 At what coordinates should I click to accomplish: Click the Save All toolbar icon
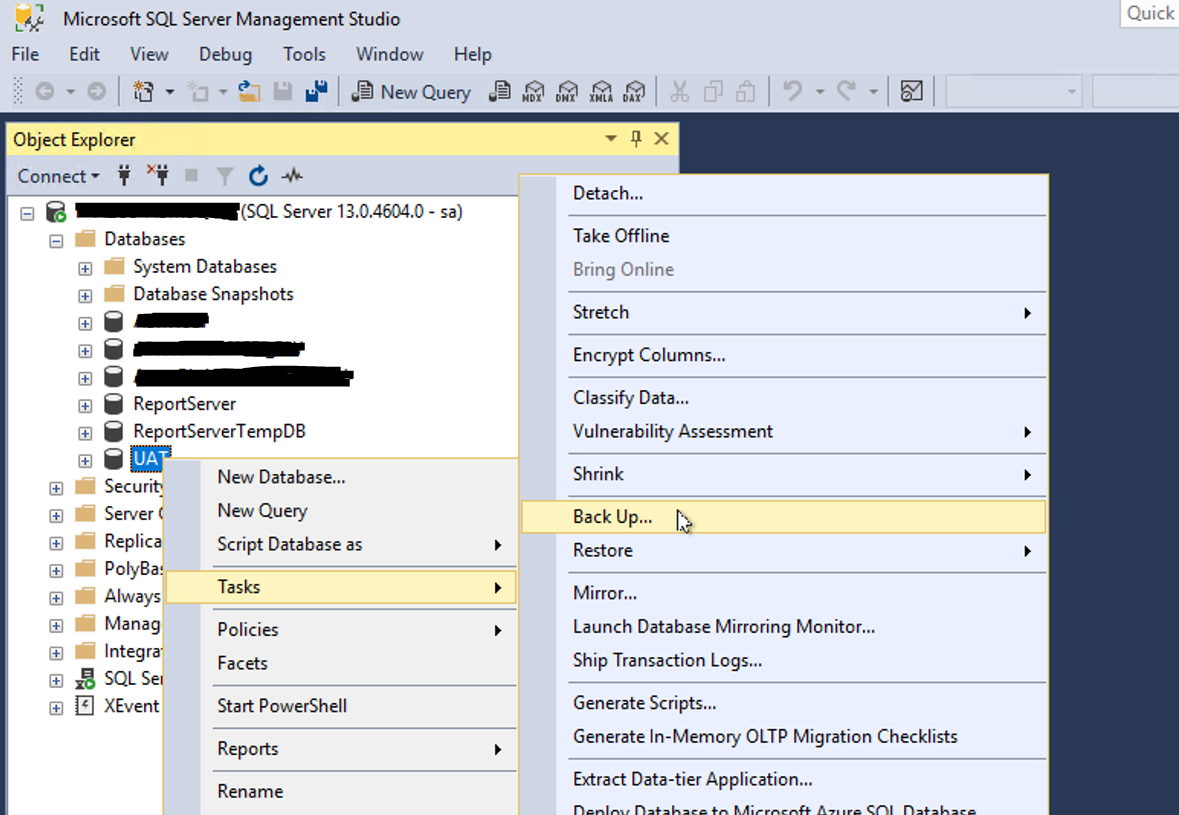[316, 92]
